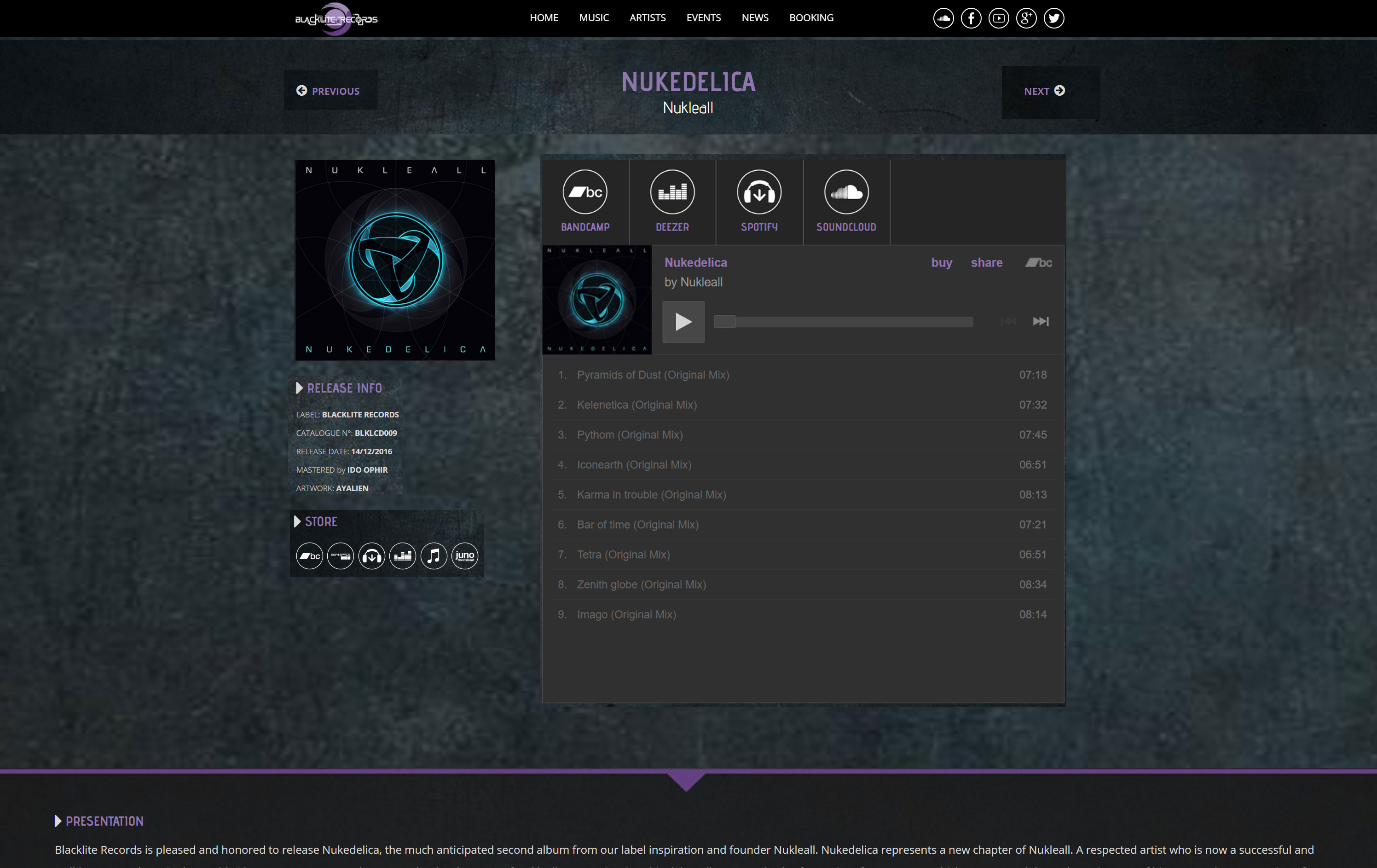Visit the YouTube channel icon
Screen dimensions: 1377x868
pyautogui.click(x=998, y=18)
